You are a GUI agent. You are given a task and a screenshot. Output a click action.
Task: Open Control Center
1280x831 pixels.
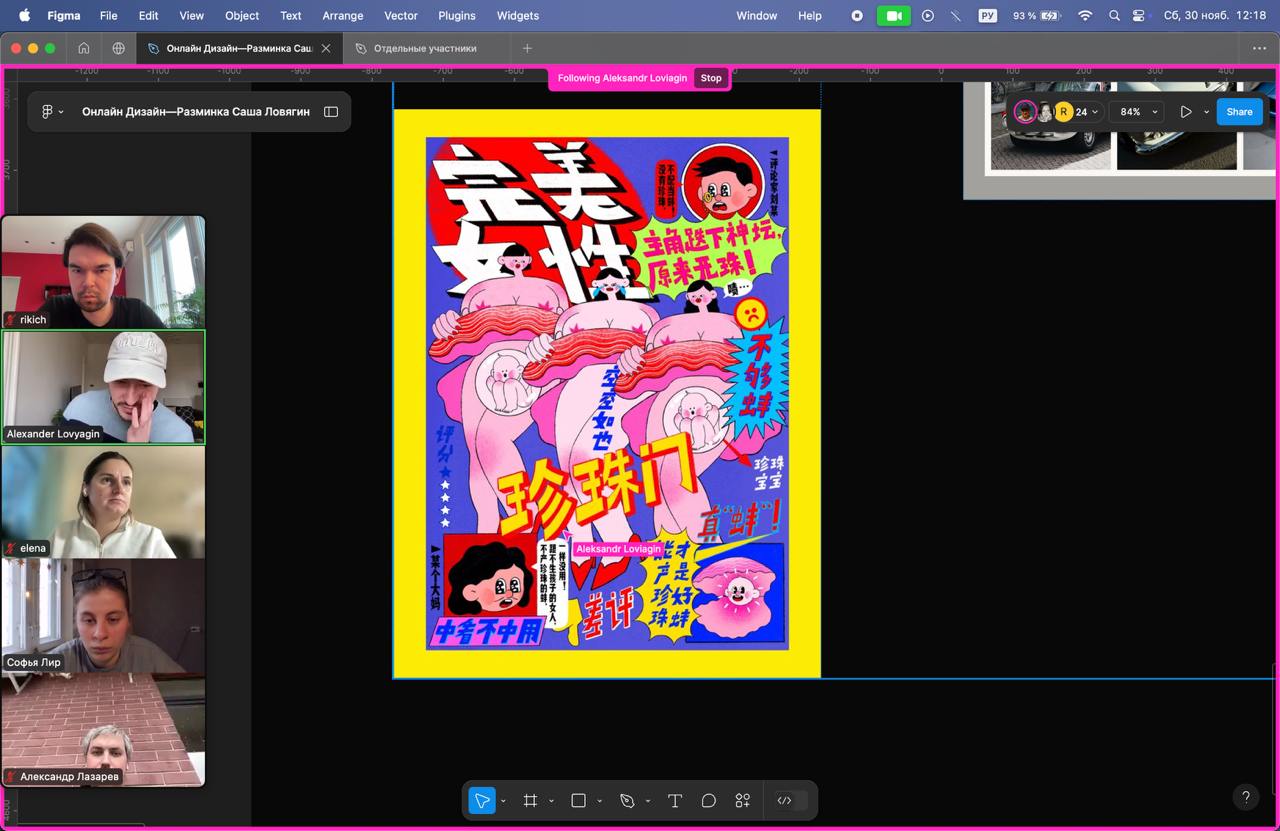point(1139,15)
